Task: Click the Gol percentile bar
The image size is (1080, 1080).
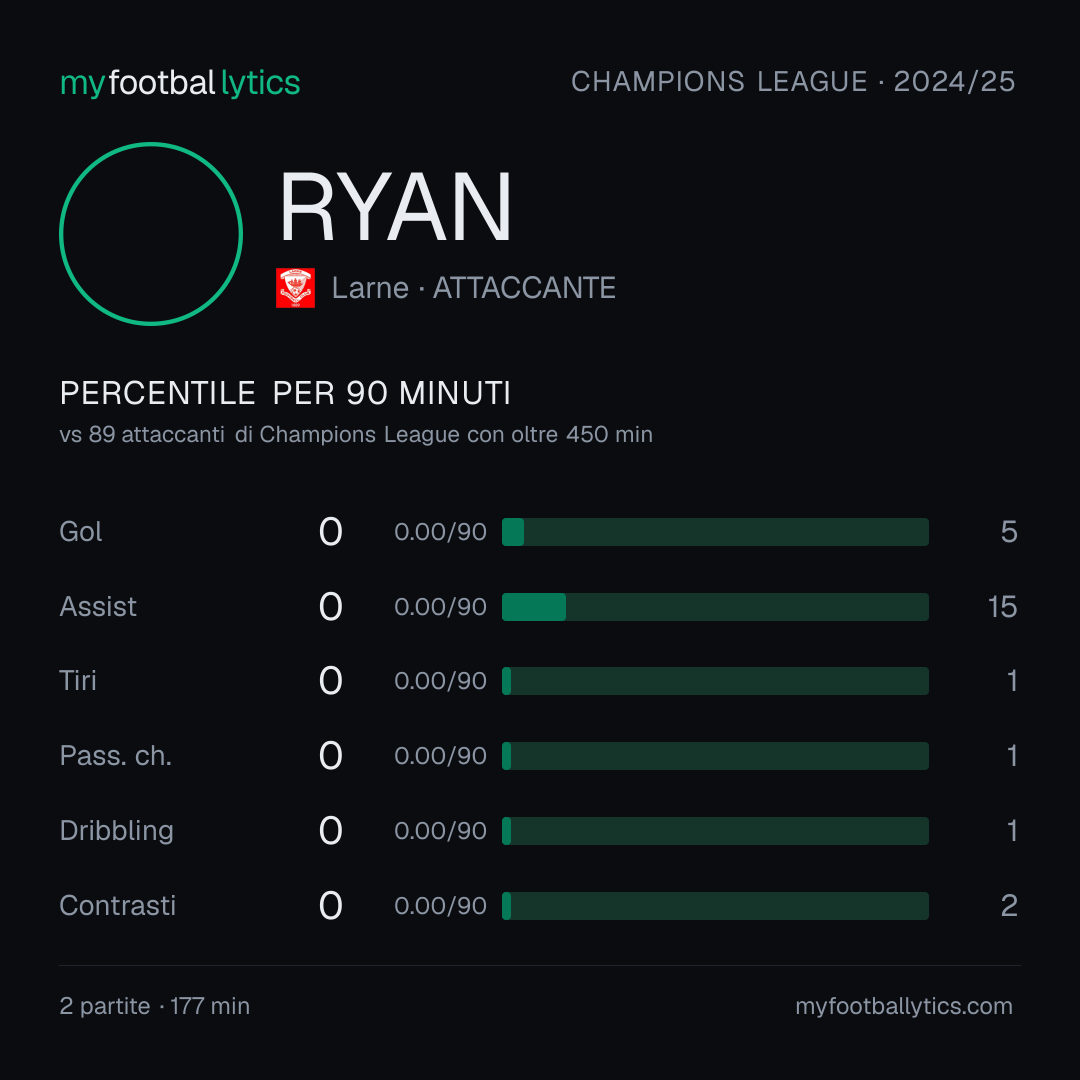Action: 715,532
